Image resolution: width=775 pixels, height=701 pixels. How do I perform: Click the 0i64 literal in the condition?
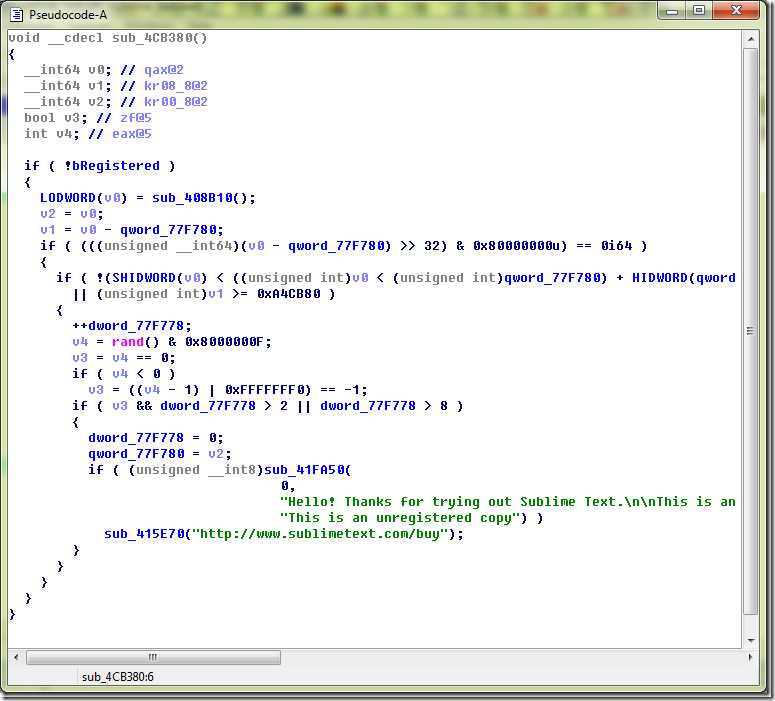[616, 246]
